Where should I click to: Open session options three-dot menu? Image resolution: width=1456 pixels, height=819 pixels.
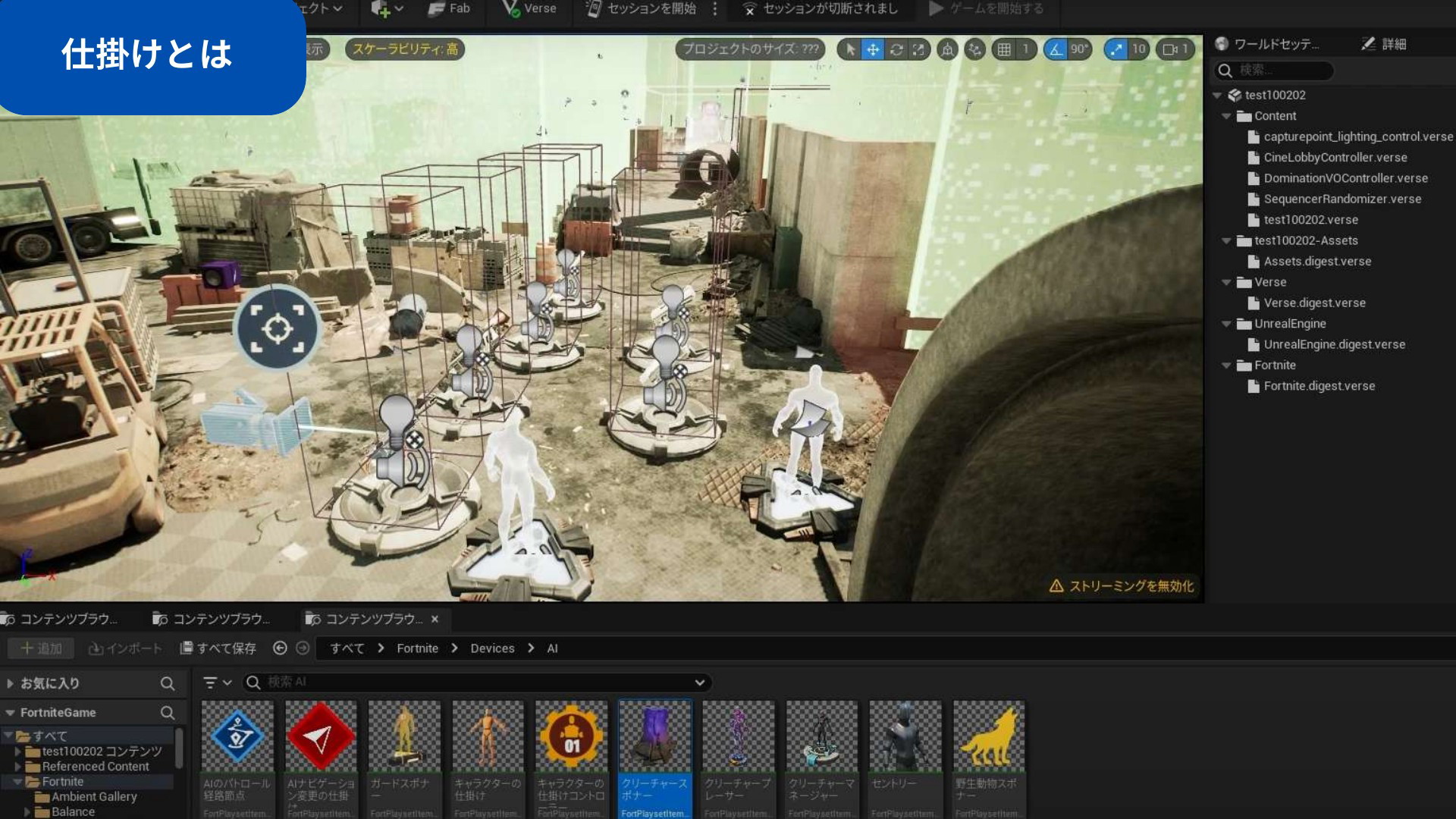(x=714, y=8)
